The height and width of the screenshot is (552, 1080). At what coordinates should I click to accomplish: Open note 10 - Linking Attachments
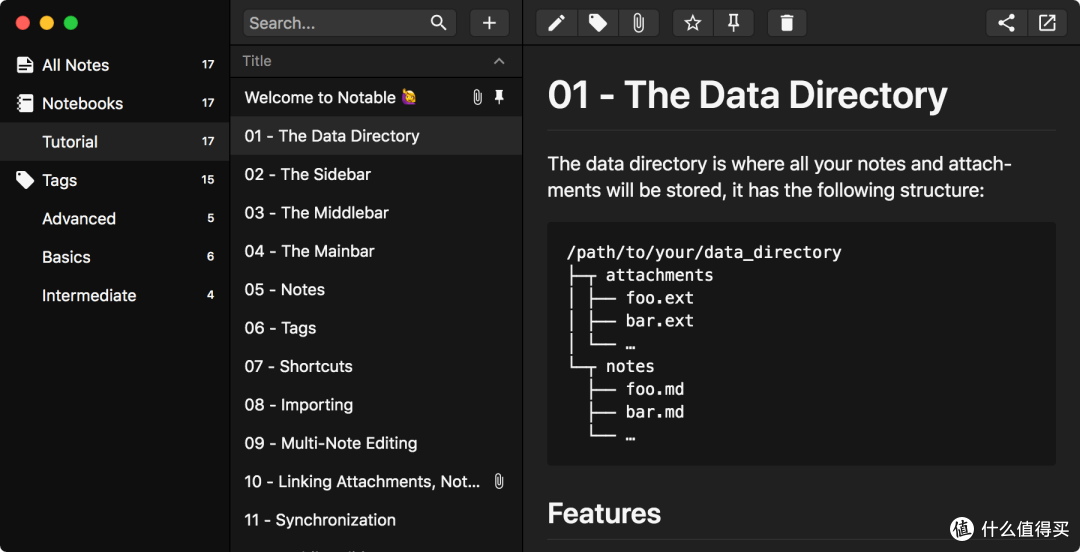click(x=376, y=482)
